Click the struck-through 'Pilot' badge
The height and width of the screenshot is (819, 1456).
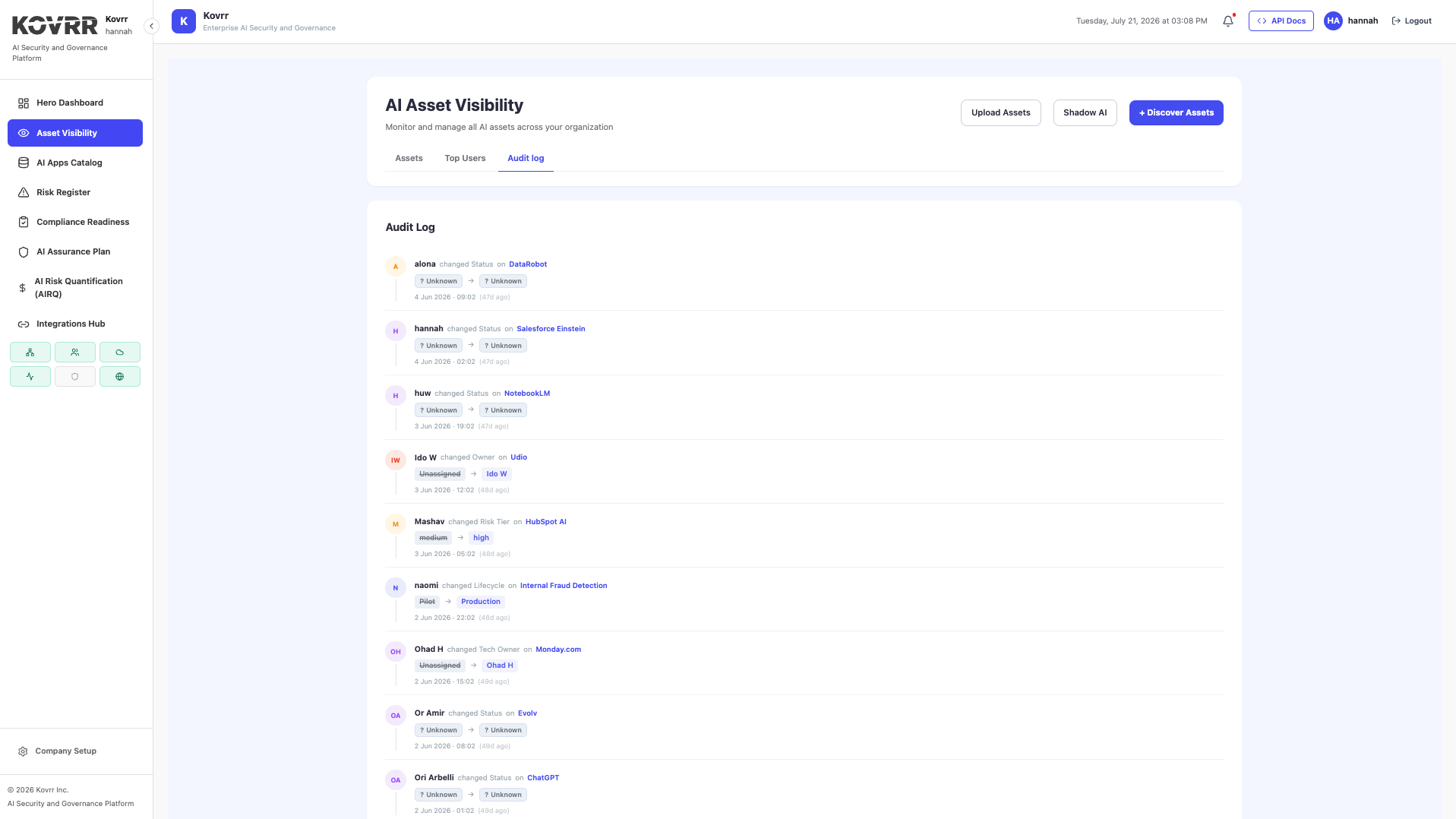click(x=427, y=602)
